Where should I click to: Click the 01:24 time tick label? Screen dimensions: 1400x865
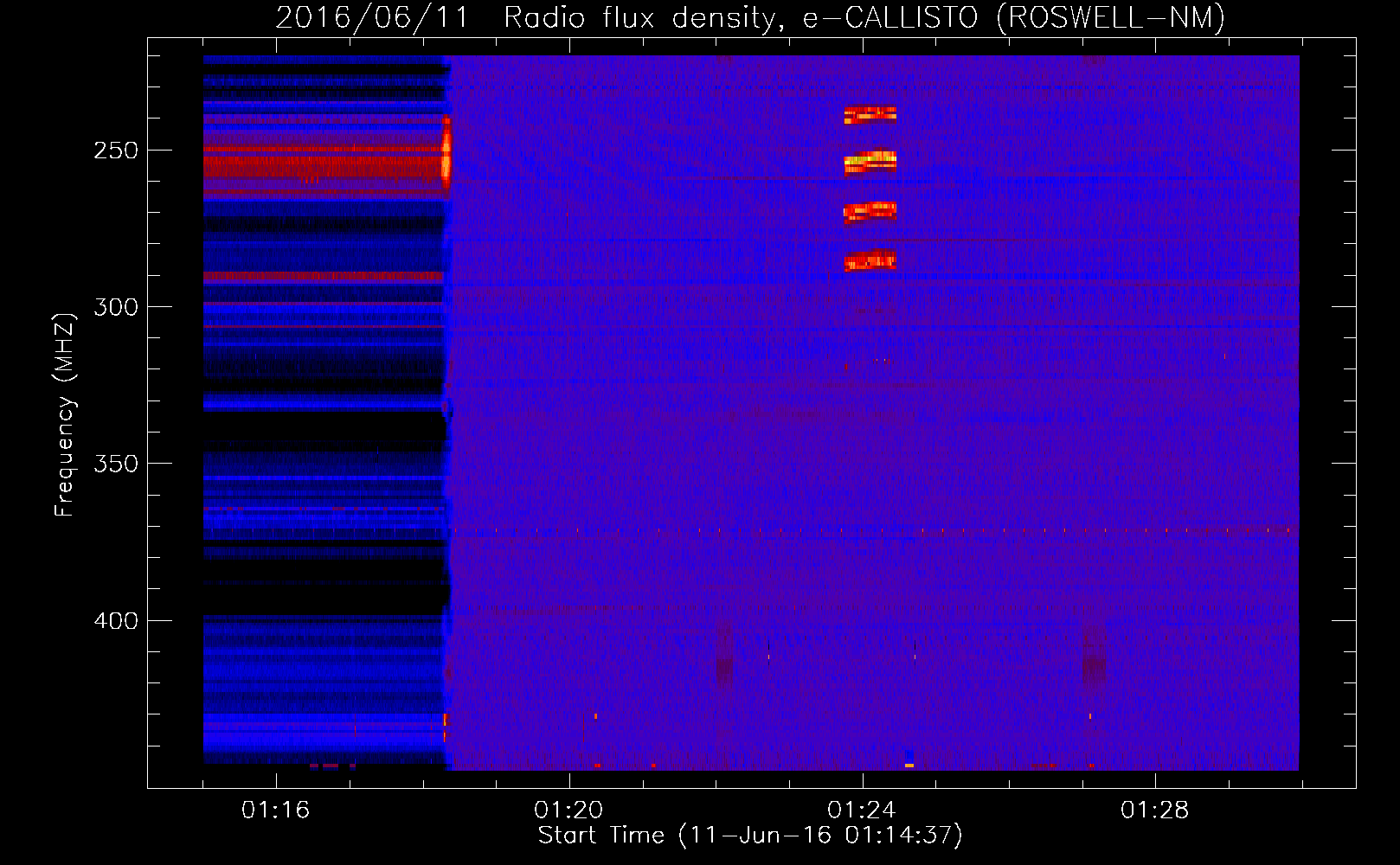pyautogui.click(x=862, y=811)
